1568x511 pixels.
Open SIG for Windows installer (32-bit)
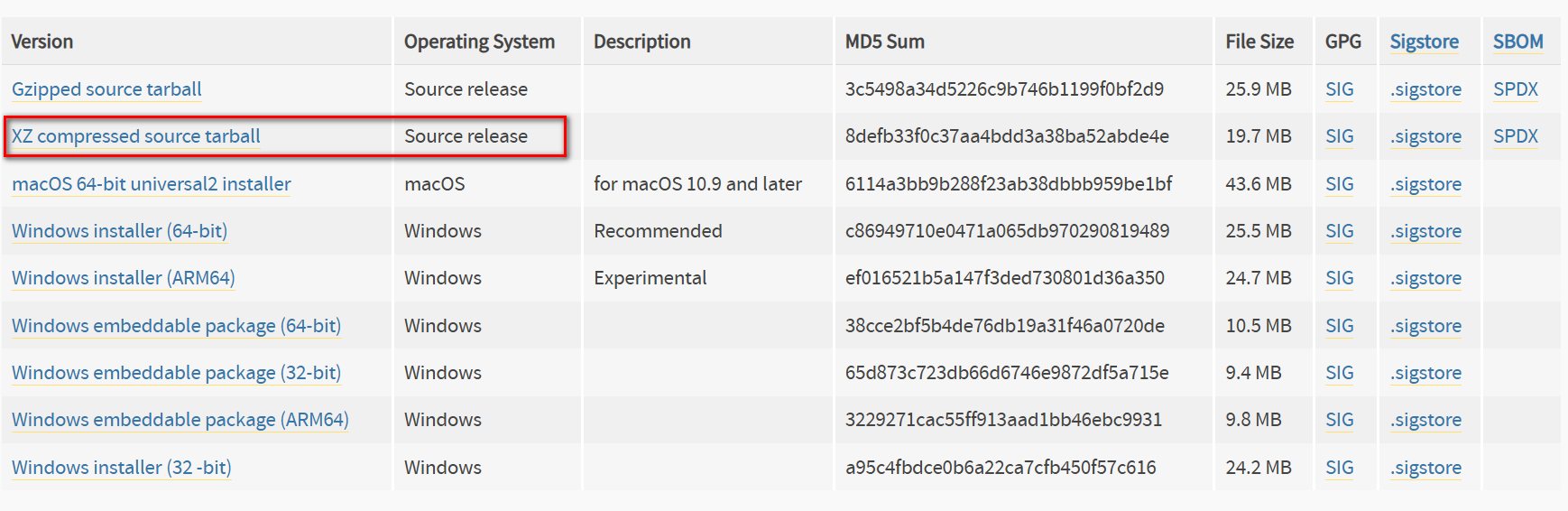[x=1339, y=468]
